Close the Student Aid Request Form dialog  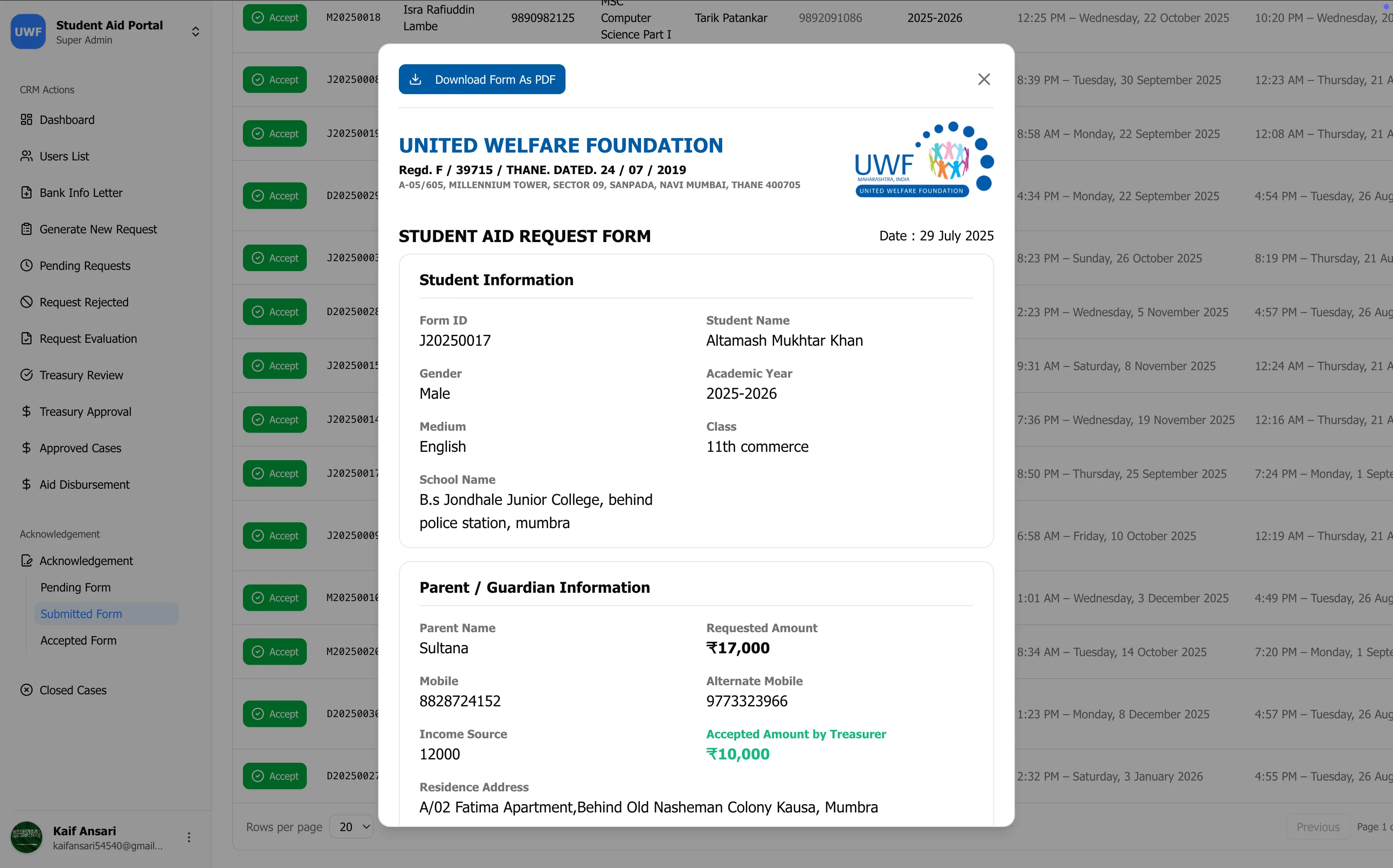983,79
